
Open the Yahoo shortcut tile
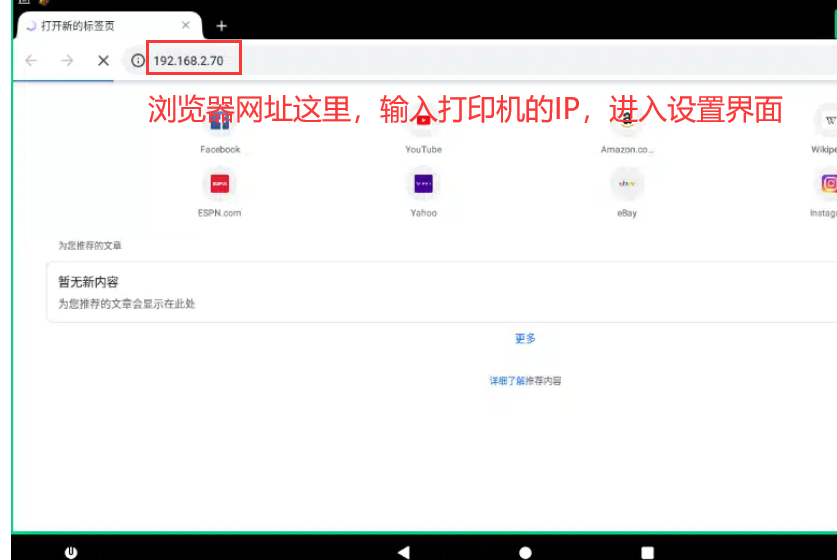(x=423, y=191)
